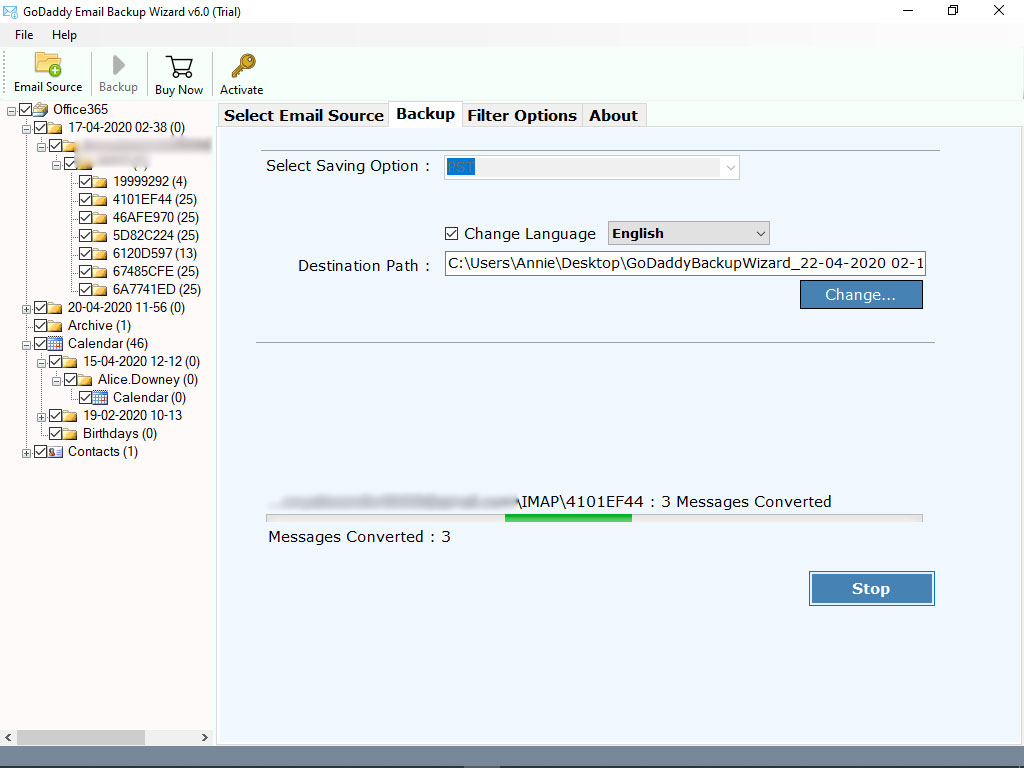Click the Alice.Downey Calendar icon
The height and width of the screenshot is (768, 1024).
coord(100,397)
